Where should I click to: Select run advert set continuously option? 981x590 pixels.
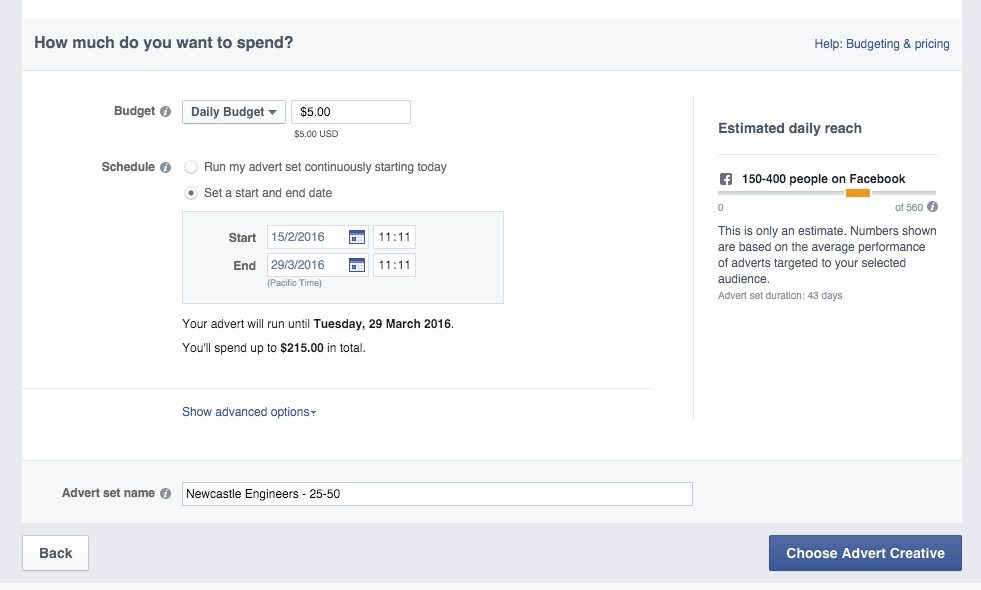[191, 168]
